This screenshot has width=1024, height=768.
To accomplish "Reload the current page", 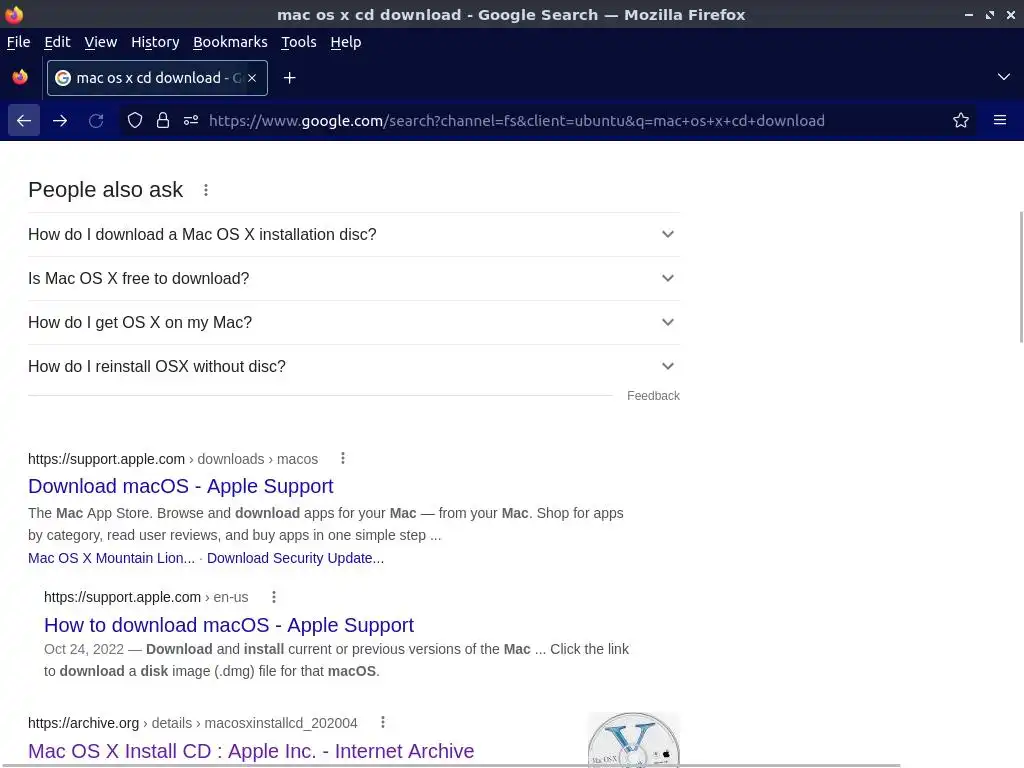I will tap(96, 121).
